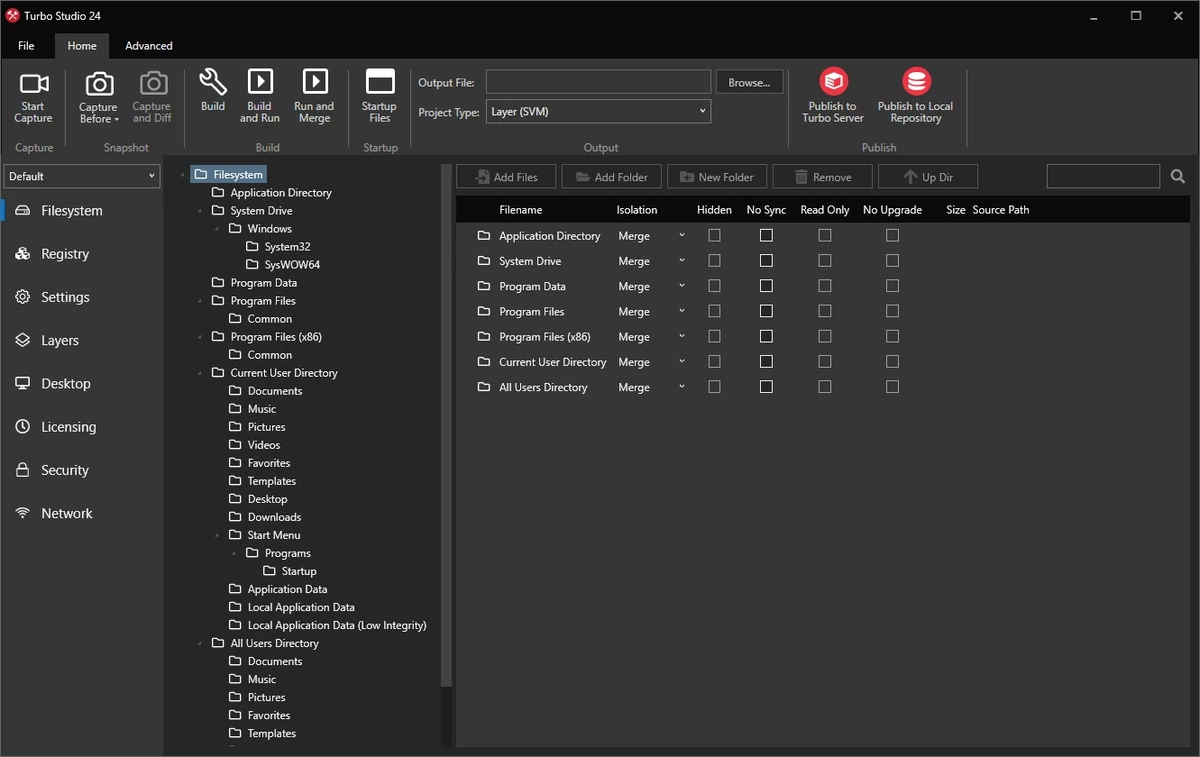Image resolution: width=1200 pixels, height=757 pixels.
Task: Select Local Application Data (Low Integrity) in tree
Action: pos(337,625)
